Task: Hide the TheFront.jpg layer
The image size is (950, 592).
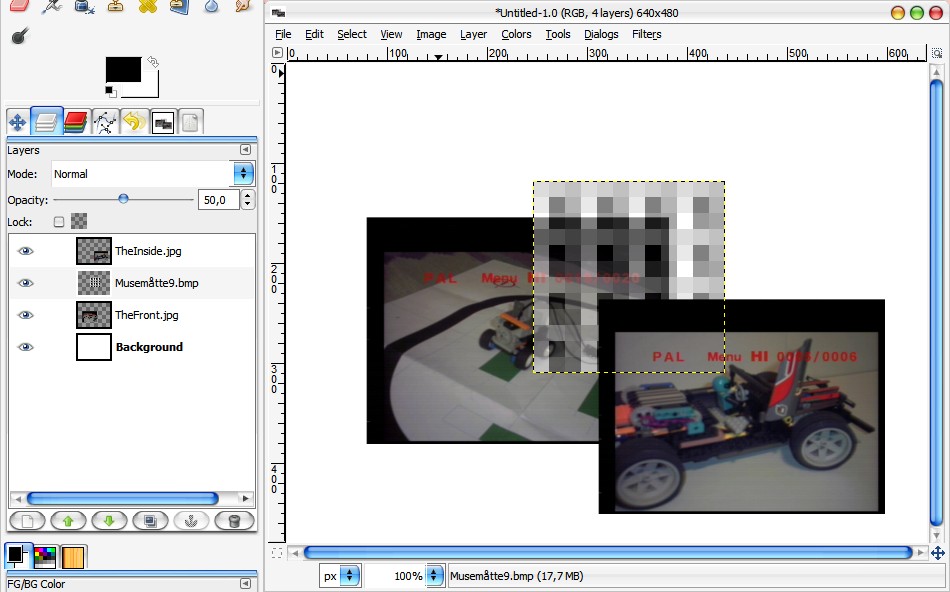Action: pyautogui.click(x=25, y=315)
